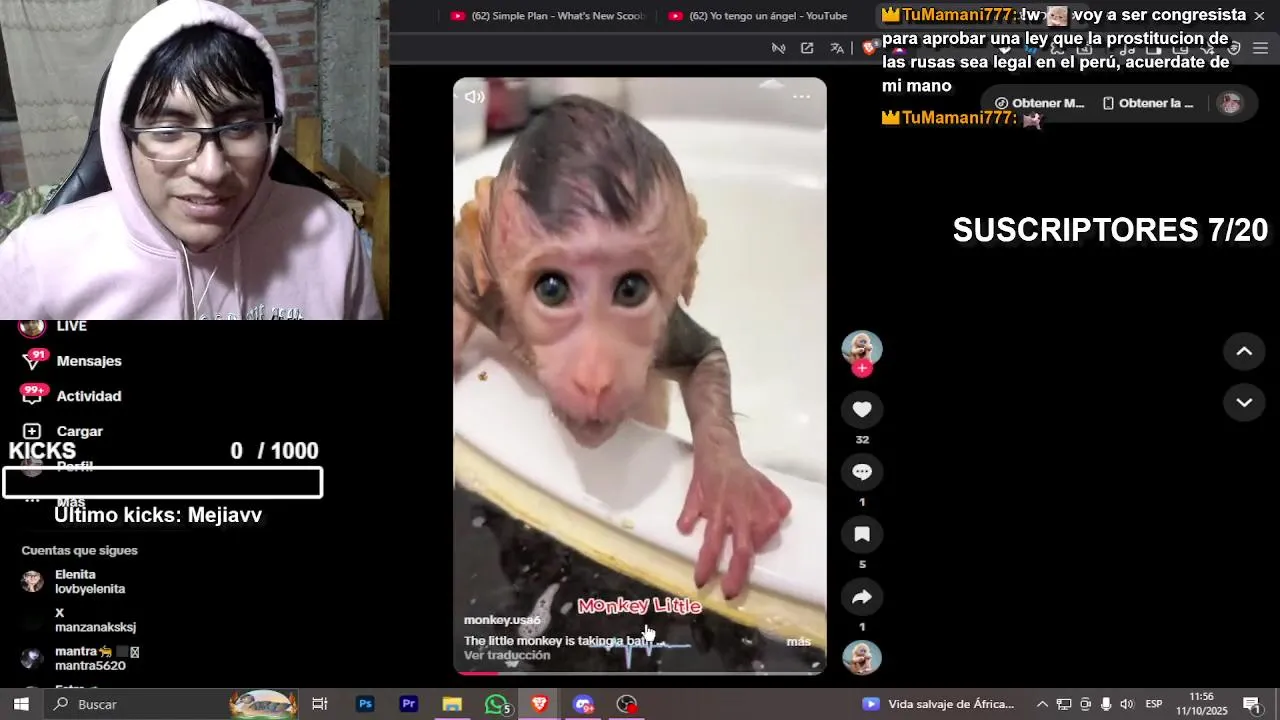Switch to the 'Simple Plan - What's New Scooby' tab
Image resolution: width=1280 pixels, height=720 pixels.
click(547, 16)
